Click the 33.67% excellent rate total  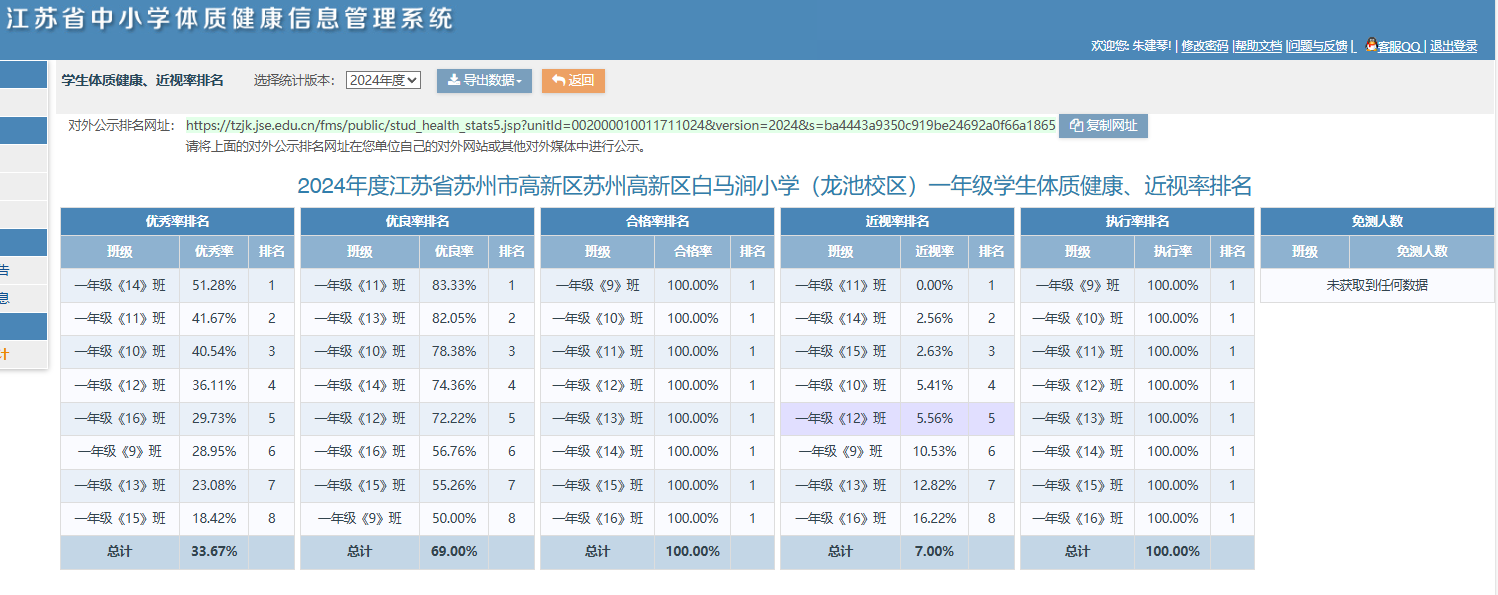point(214,551)
